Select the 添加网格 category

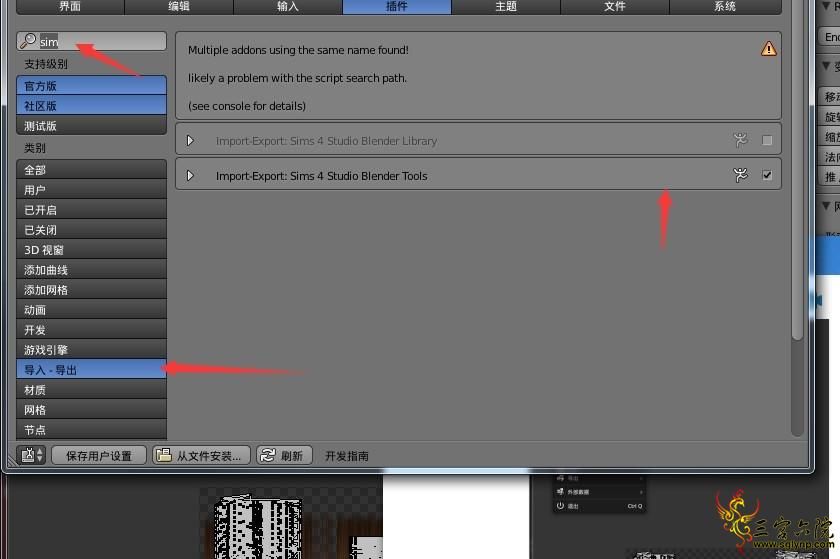[92, 289]
